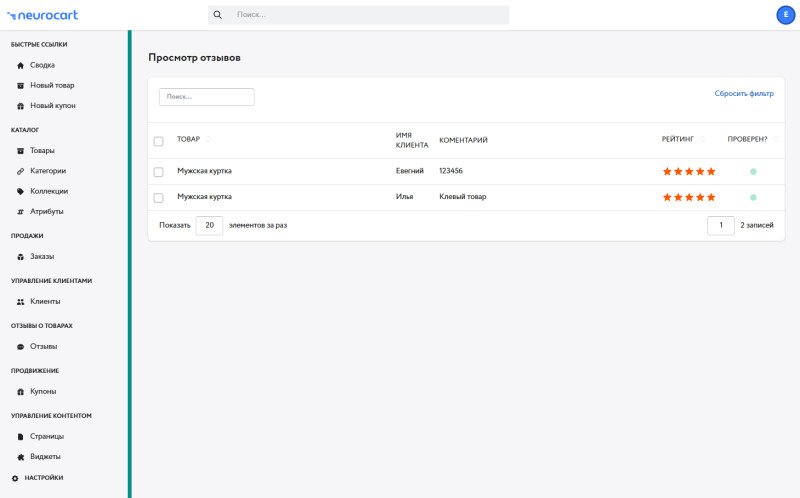Click magnifier icon in top search bar
The image size is (800, 498).
tap(218, 15)
